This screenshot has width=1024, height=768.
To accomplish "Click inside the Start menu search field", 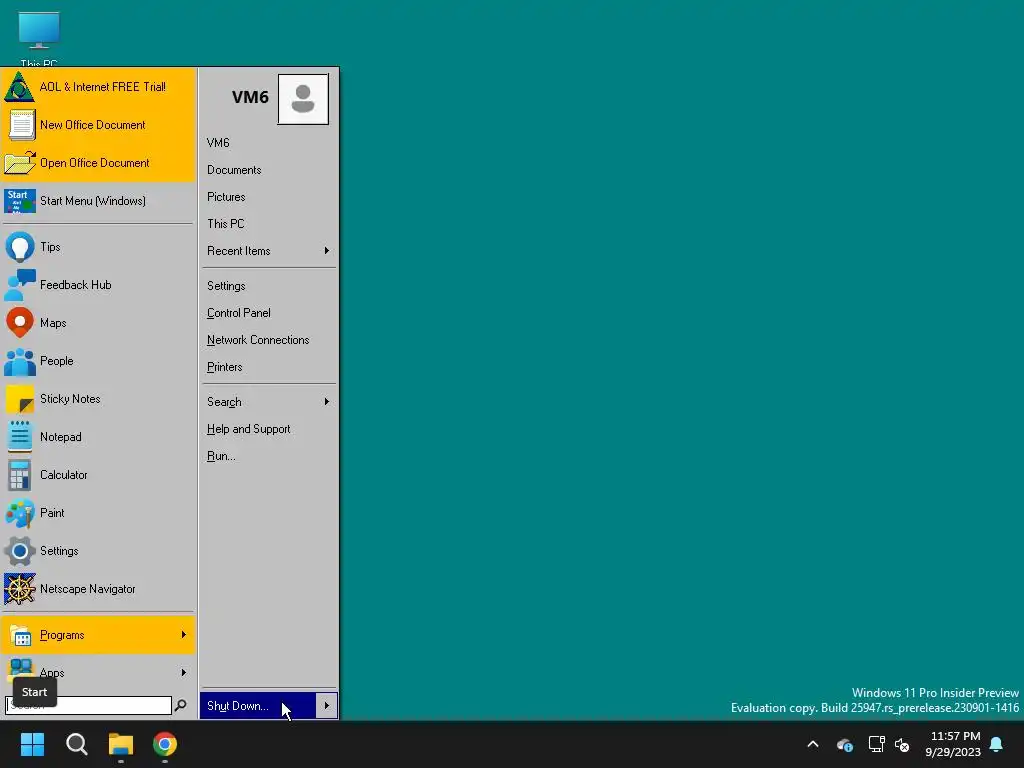I will tap(89, 705).
